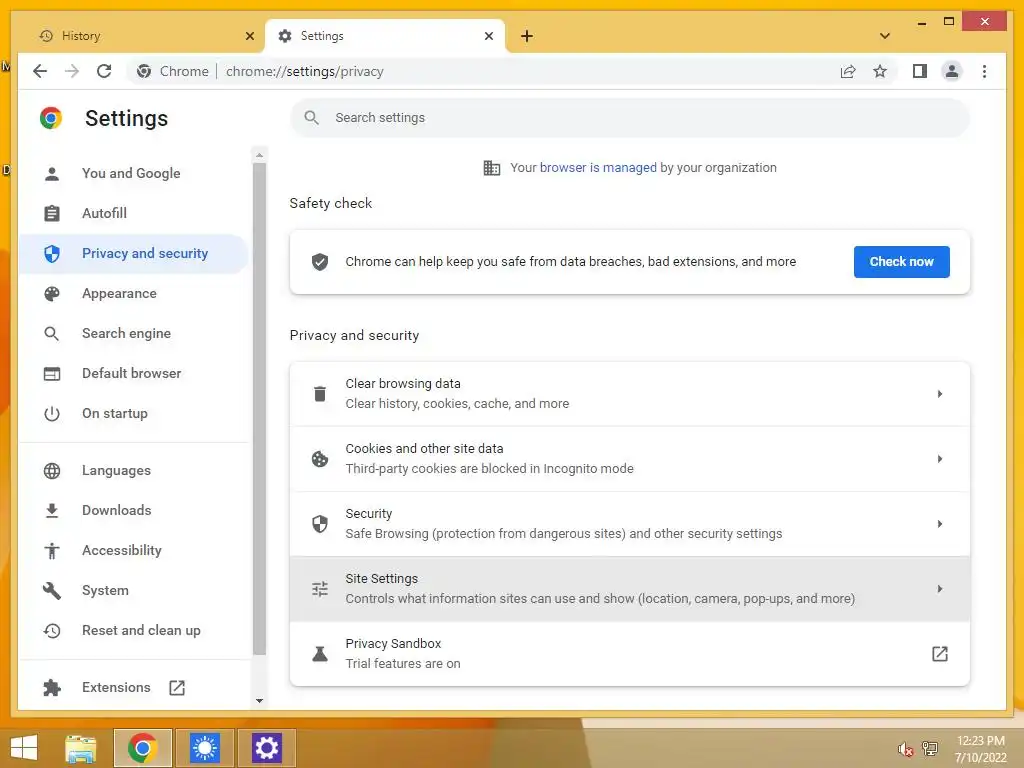The image size is (1024, 768).
Task: Open the tab search chevron
Action: pos(885,36)
